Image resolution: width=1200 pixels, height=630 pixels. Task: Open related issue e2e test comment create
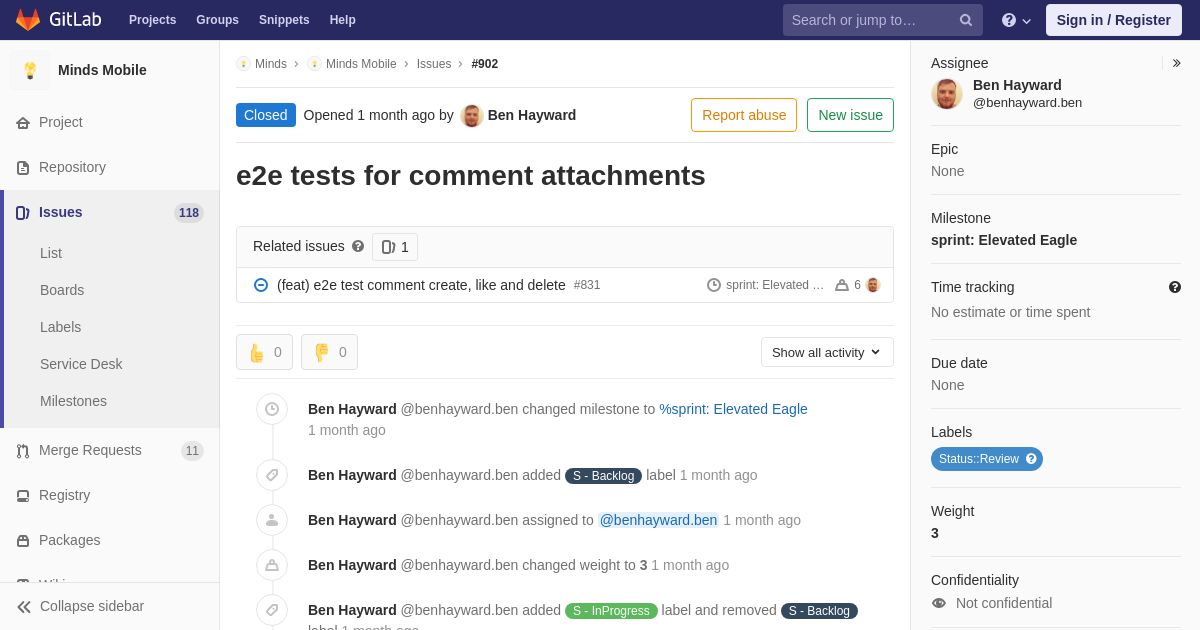coord(421,285)
